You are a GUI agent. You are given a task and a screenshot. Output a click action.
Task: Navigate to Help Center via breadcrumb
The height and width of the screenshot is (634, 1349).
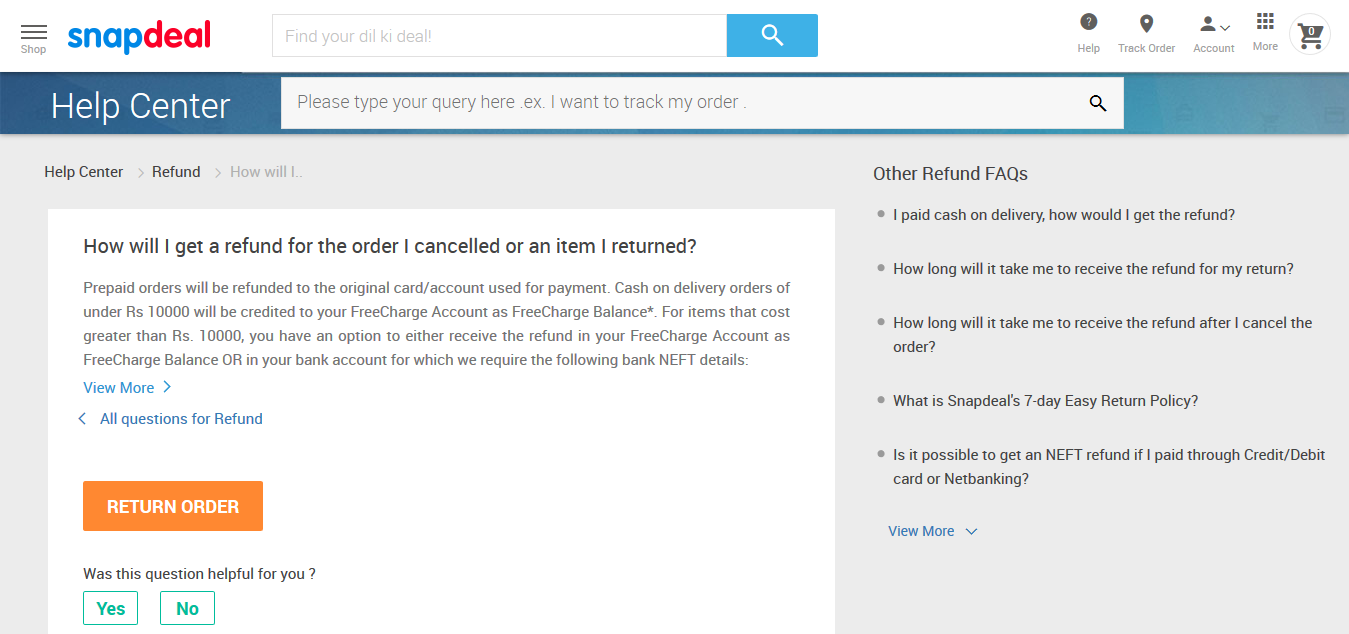pyautogui.click(x=83, y=171)
